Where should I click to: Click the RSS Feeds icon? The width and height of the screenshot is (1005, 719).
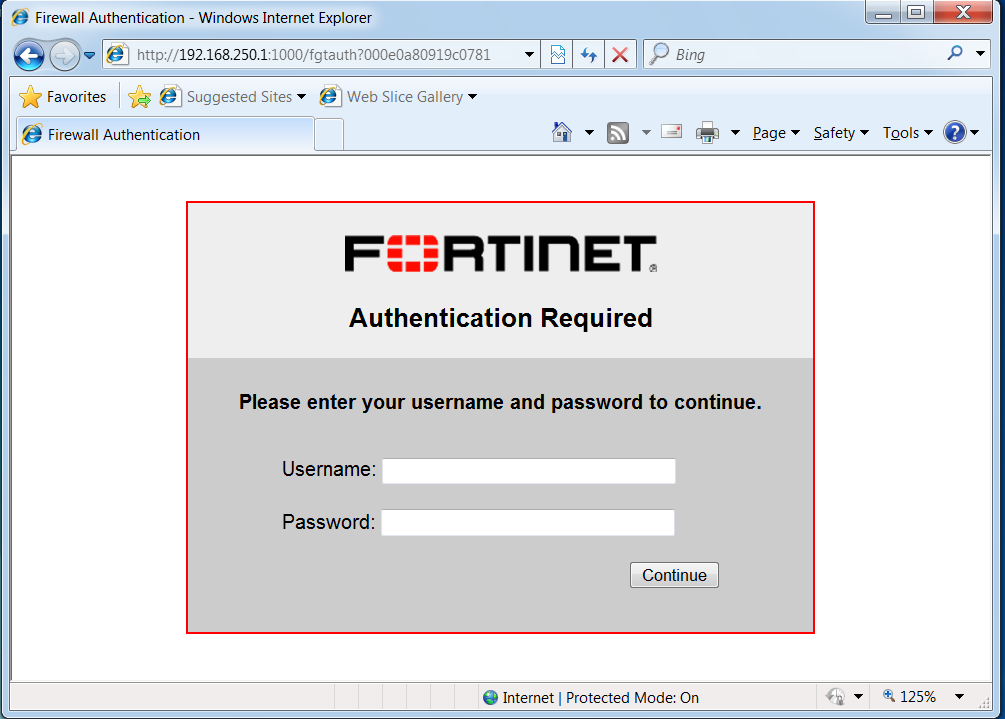[x=617, y=133]
